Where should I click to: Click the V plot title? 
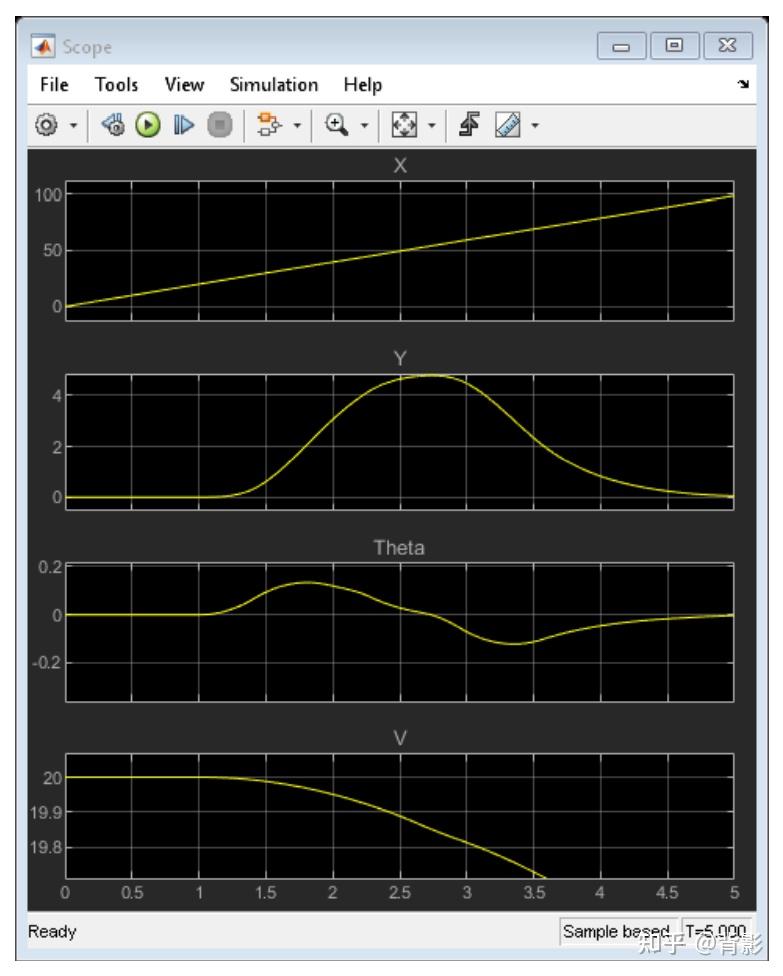pos(400,738)
